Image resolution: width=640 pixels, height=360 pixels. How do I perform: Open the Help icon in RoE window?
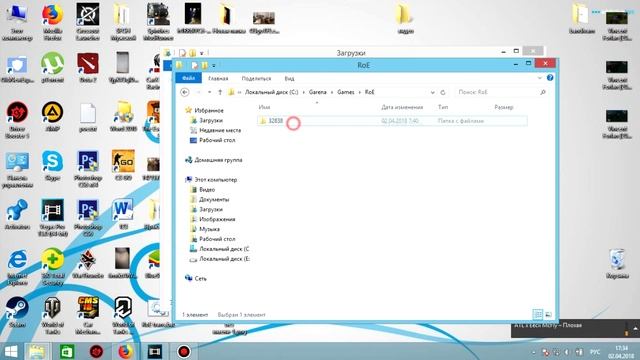click(x=550, y=78)
